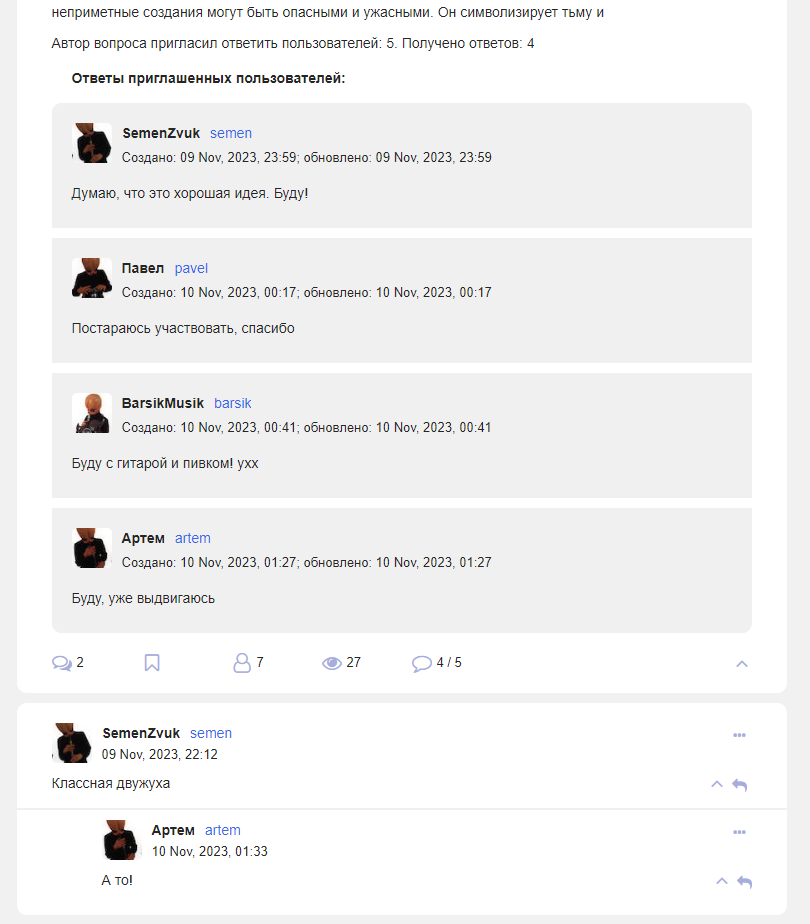The image size is (810, 924).
Task: Upvote the reply 'А то!'
Action: click(x=722, y=881)
